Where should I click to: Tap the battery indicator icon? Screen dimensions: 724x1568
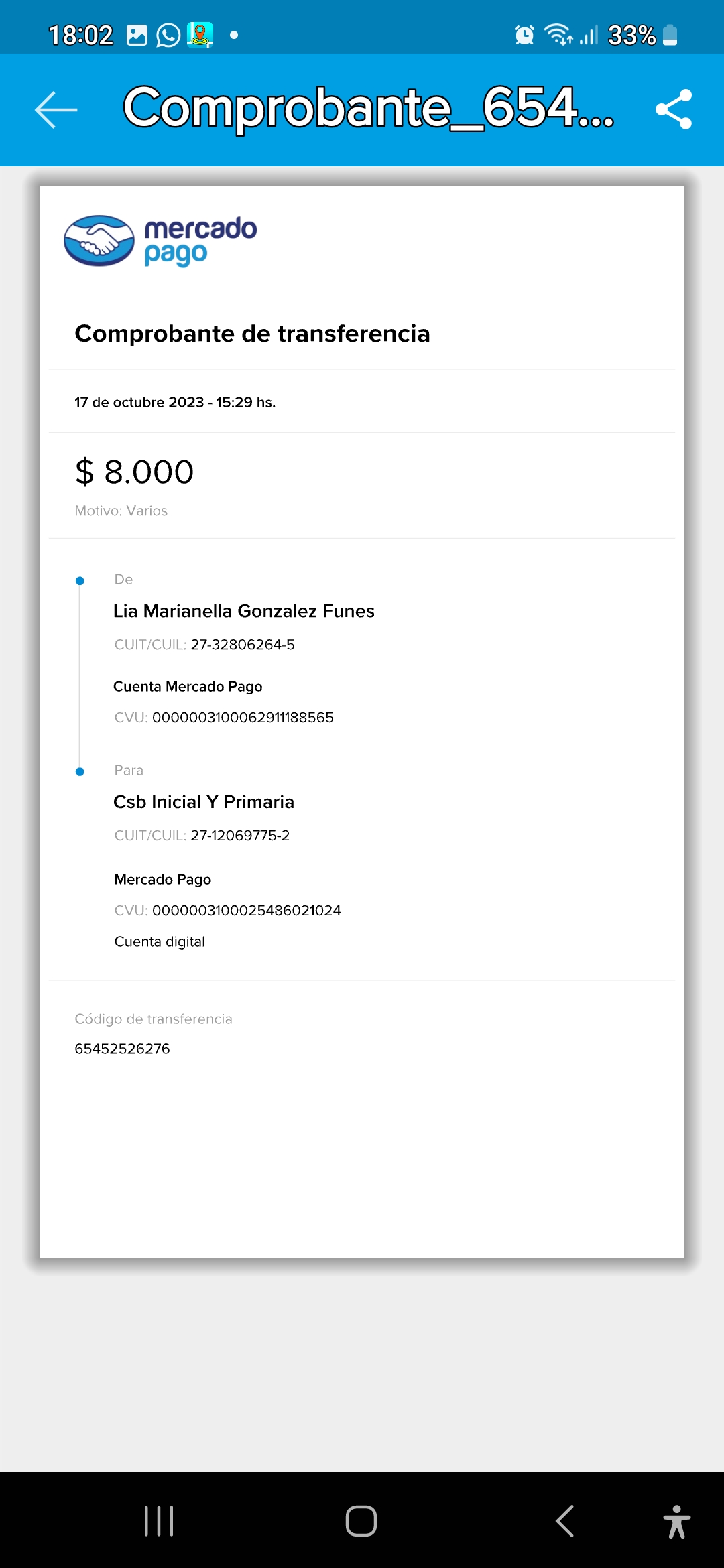(670, 35)
